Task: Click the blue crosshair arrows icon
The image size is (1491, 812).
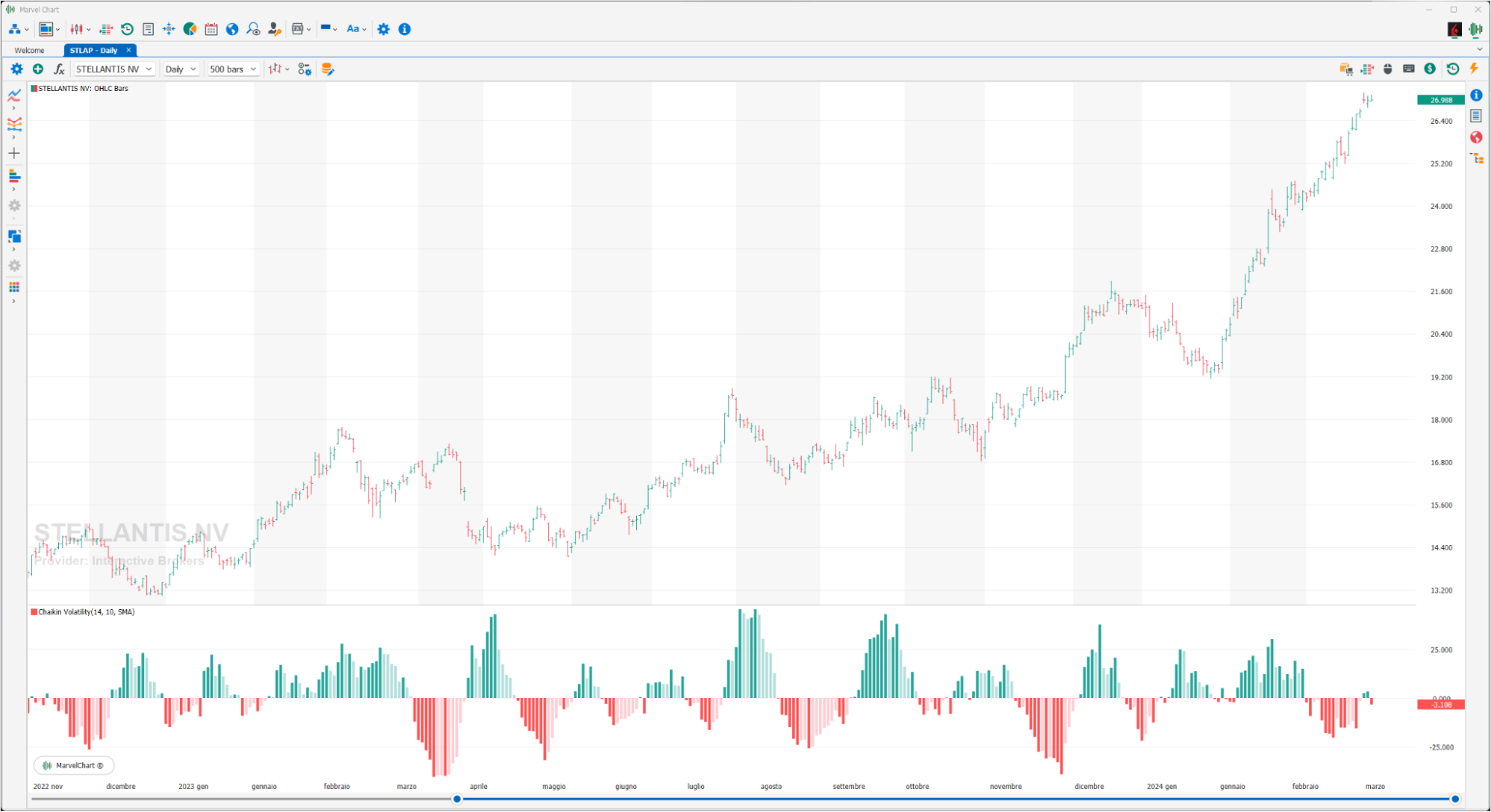Action: pos(169,29)
